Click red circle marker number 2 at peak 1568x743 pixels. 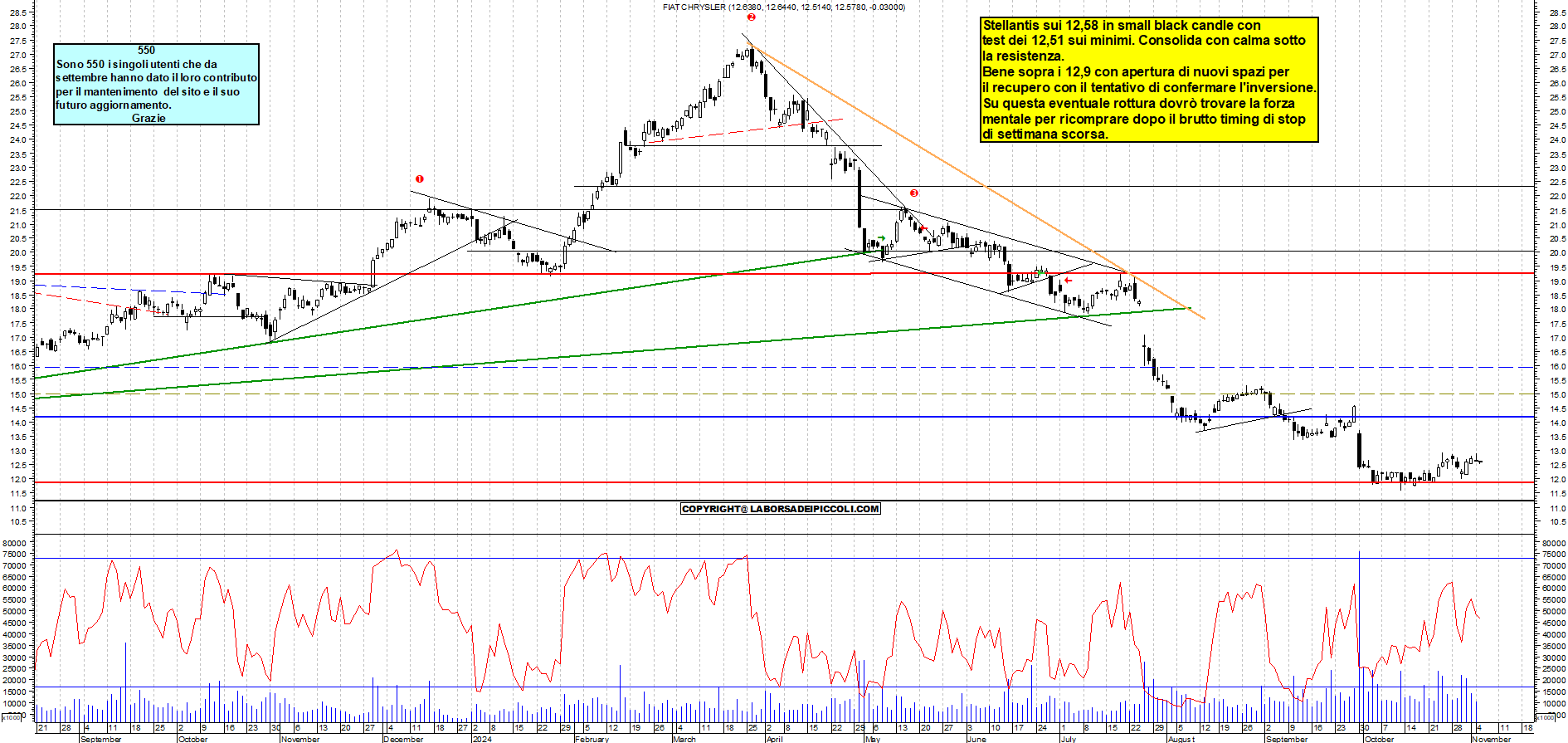click(x=751, y=17)
